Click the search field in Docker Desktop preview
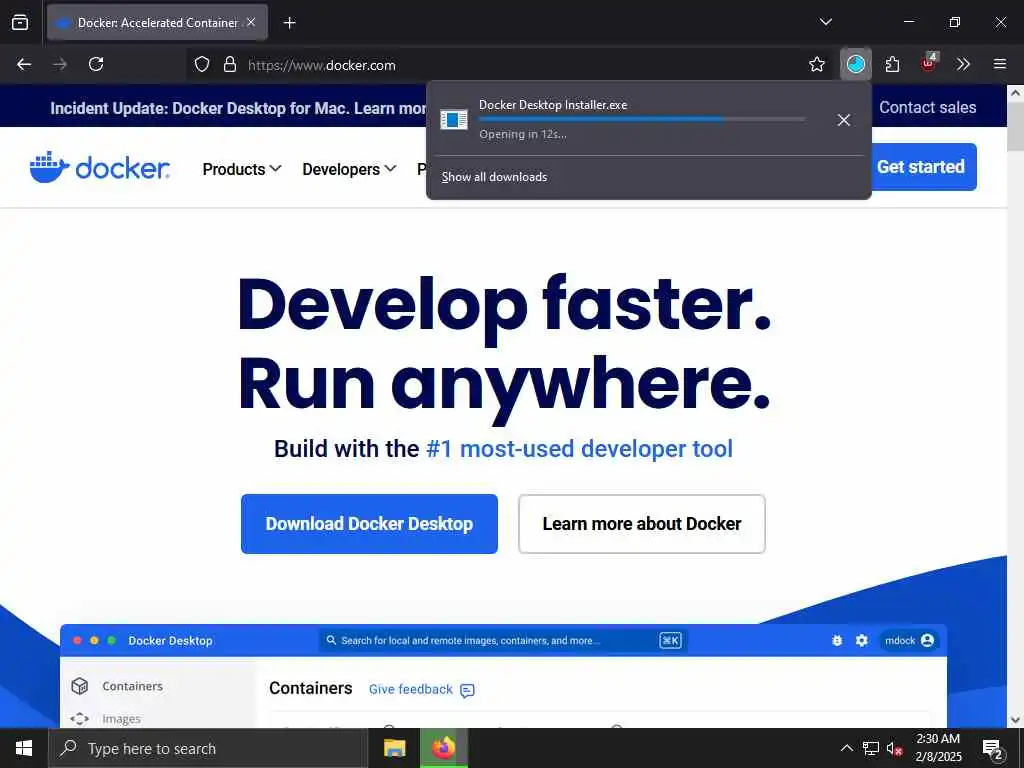The height and width of the screenshot is (768, 1024). [x=503, y=641]
